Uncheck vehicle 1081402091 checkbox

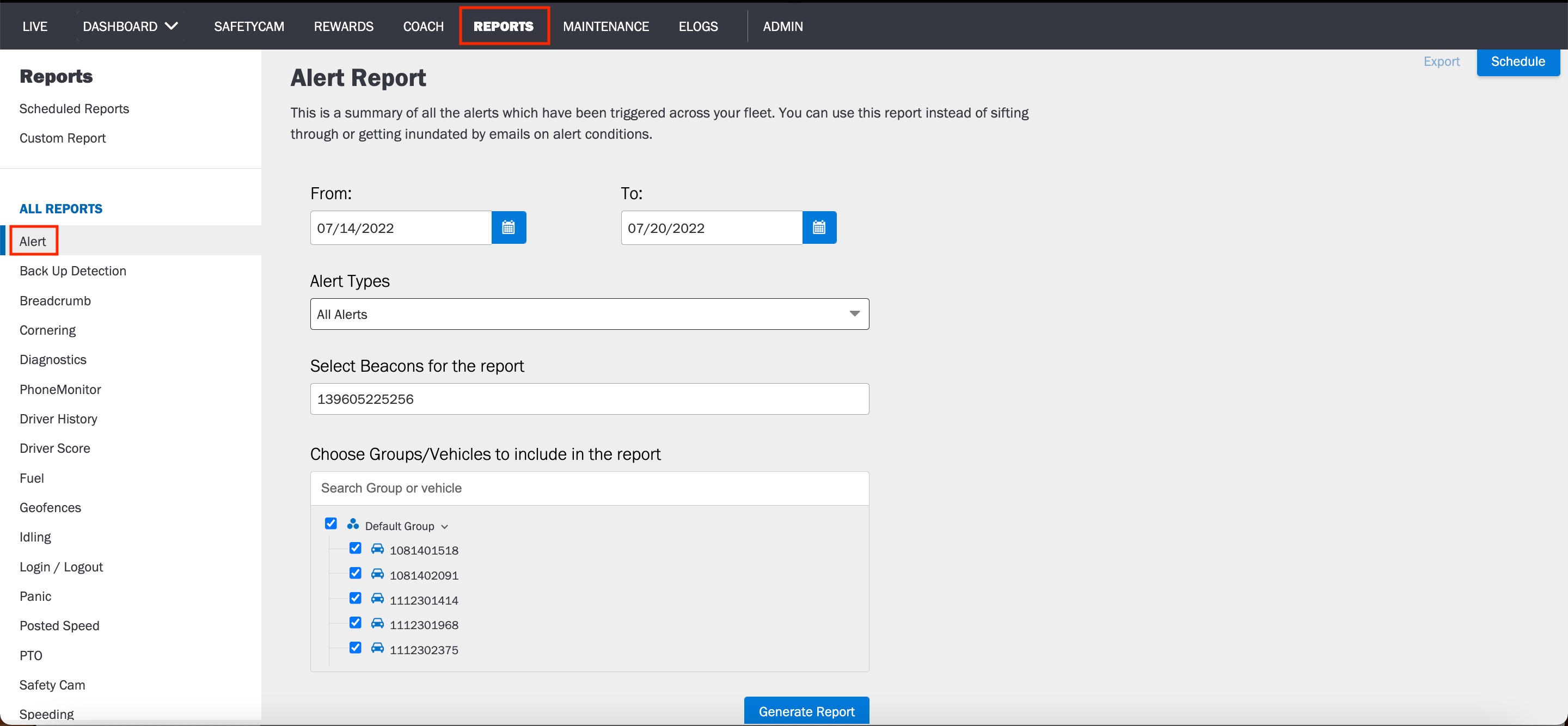[x=356, y=573]
